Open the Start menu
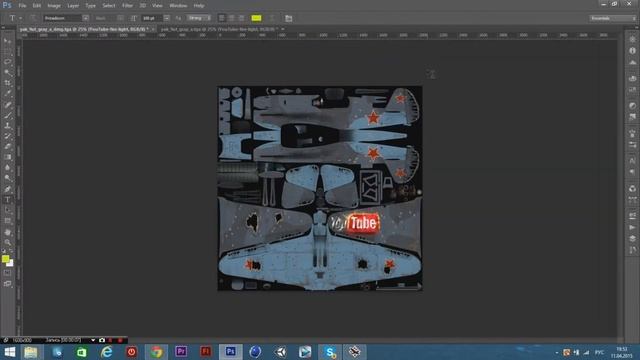This screenshot has width=640, height=360. click(x=9, y=352)
